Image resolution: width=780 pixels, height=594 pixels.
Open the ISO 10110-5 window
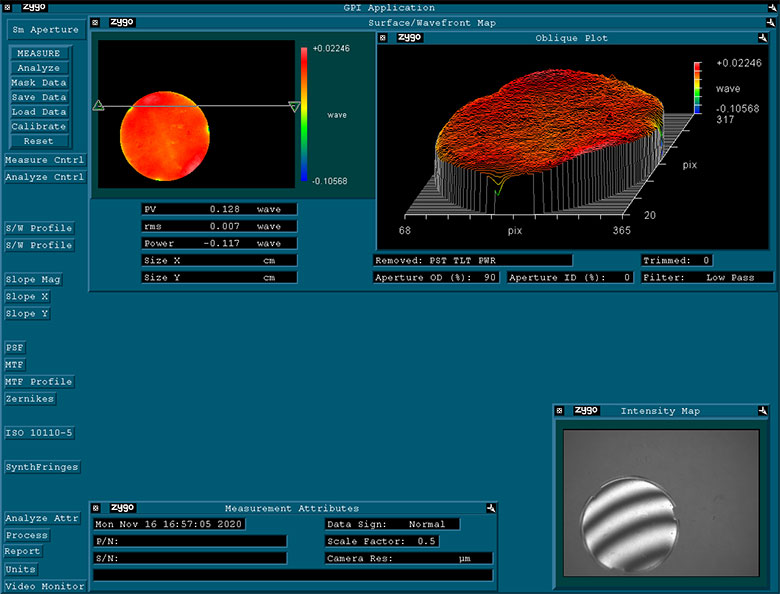39,432
